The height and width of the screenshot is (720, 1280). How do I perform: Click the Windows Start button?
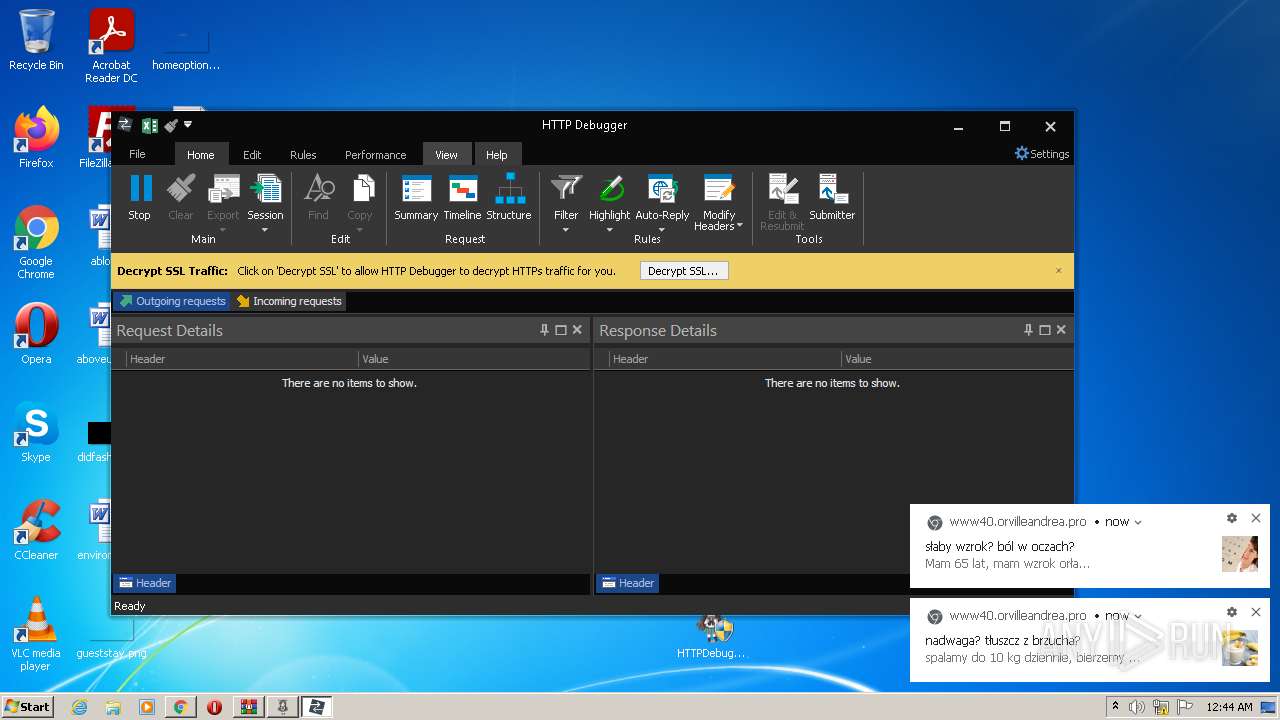(x=27, y=706)
